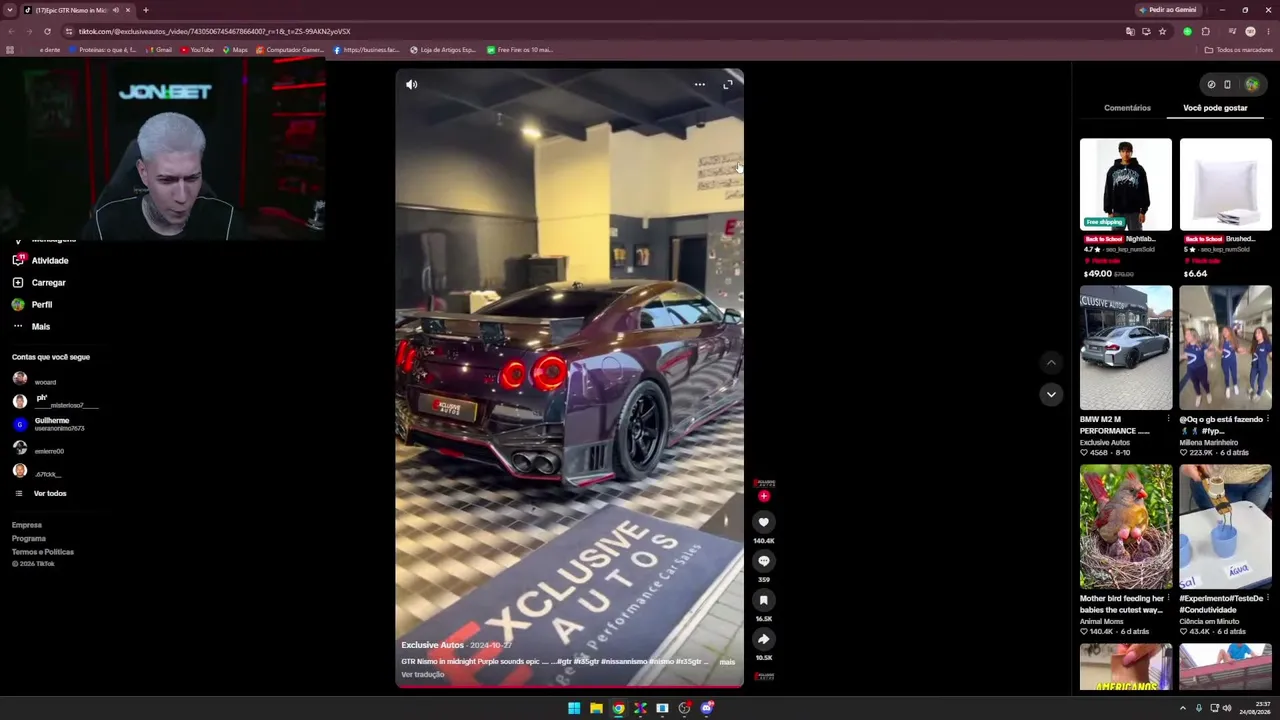1280x720 pixels.
Task: Open the white pillow product thumbnail
Action: click(x=1225, y=185)
